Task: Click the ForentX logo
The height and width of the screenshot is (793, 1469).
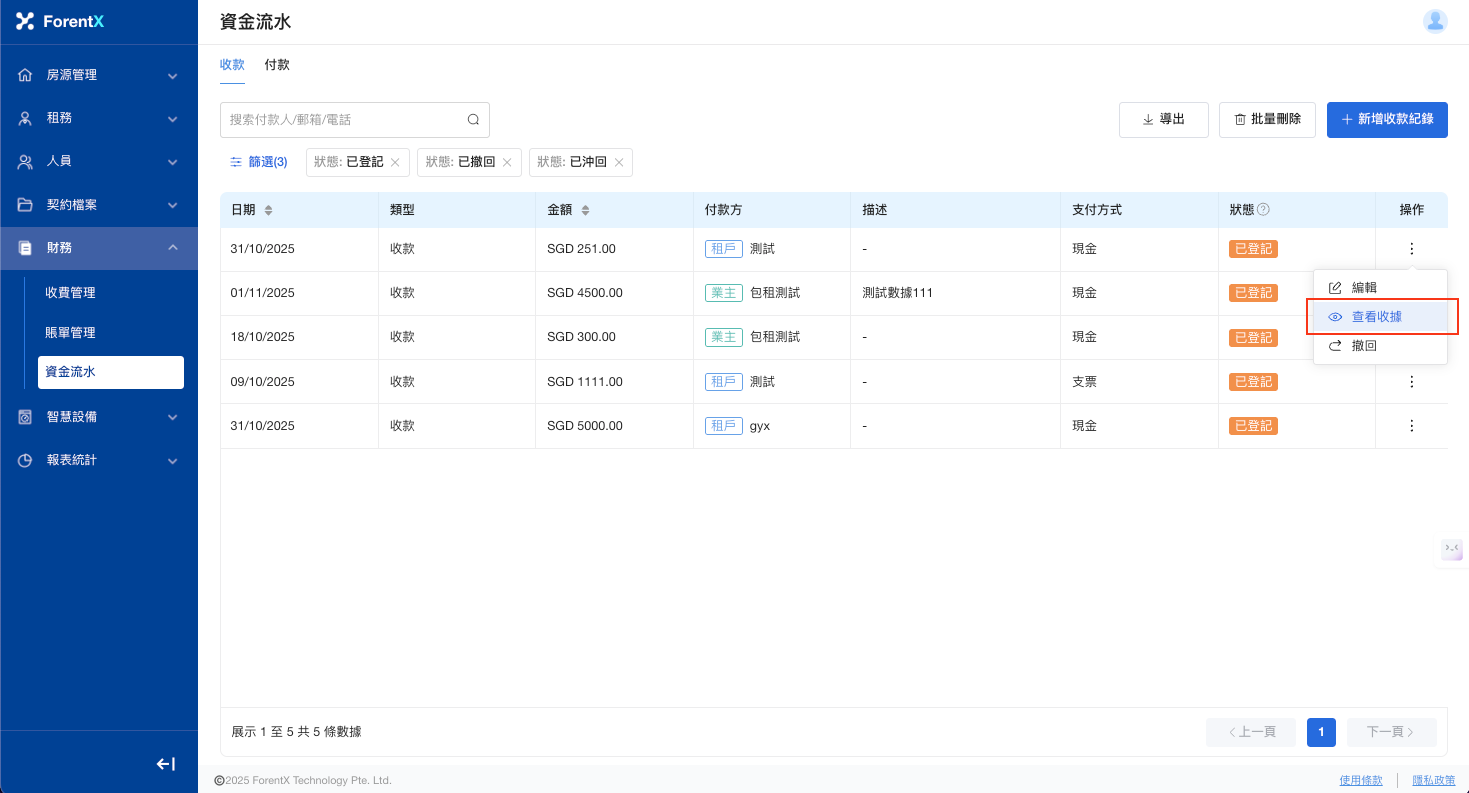Action: (x=60, y=21)
